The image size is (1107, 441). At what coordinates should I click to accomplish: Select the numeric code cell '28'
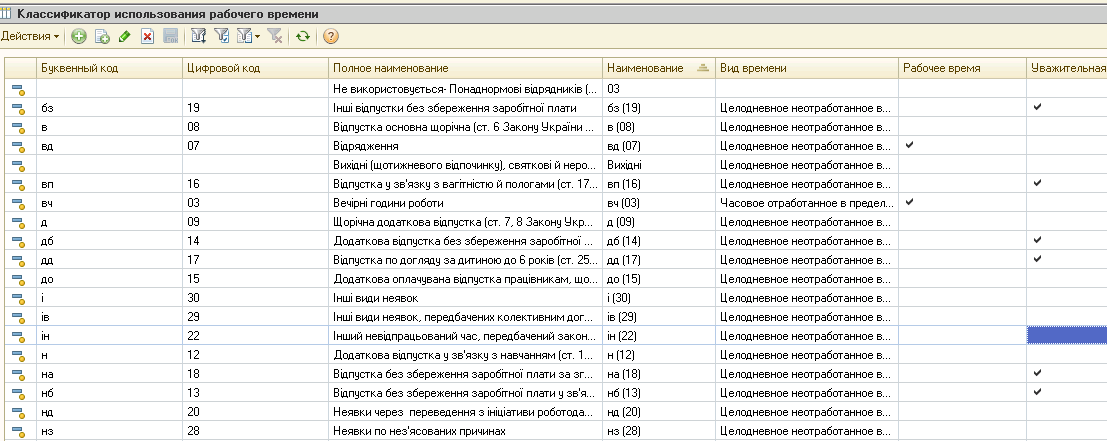[x=256, y=431]
